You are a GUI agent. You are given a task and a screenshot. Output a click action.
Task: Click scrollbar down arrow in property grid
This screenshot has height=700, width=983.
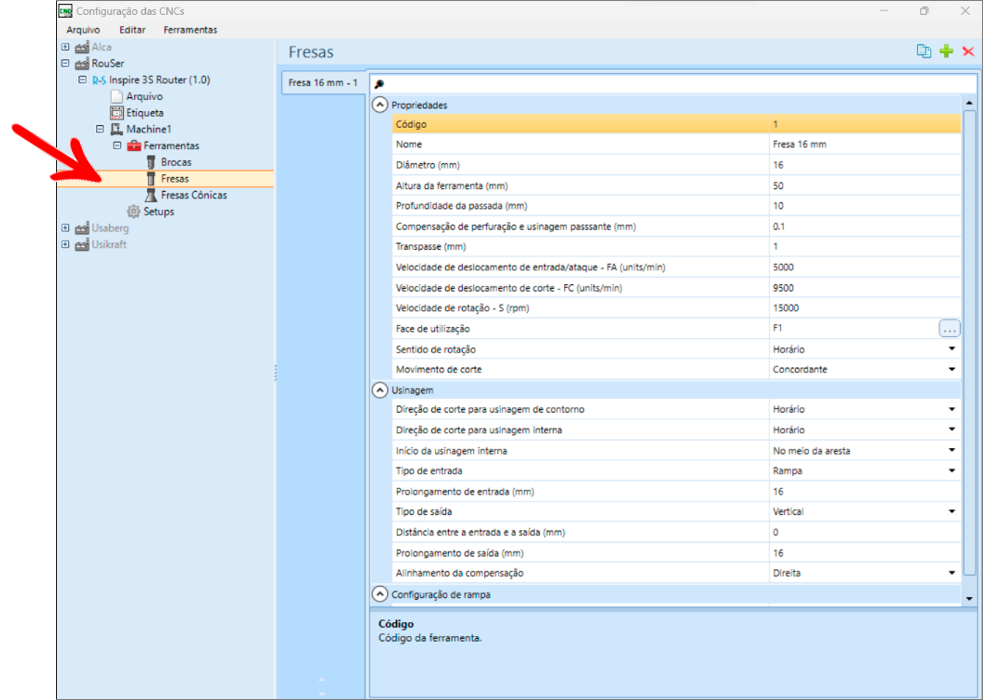click(968, 597)
